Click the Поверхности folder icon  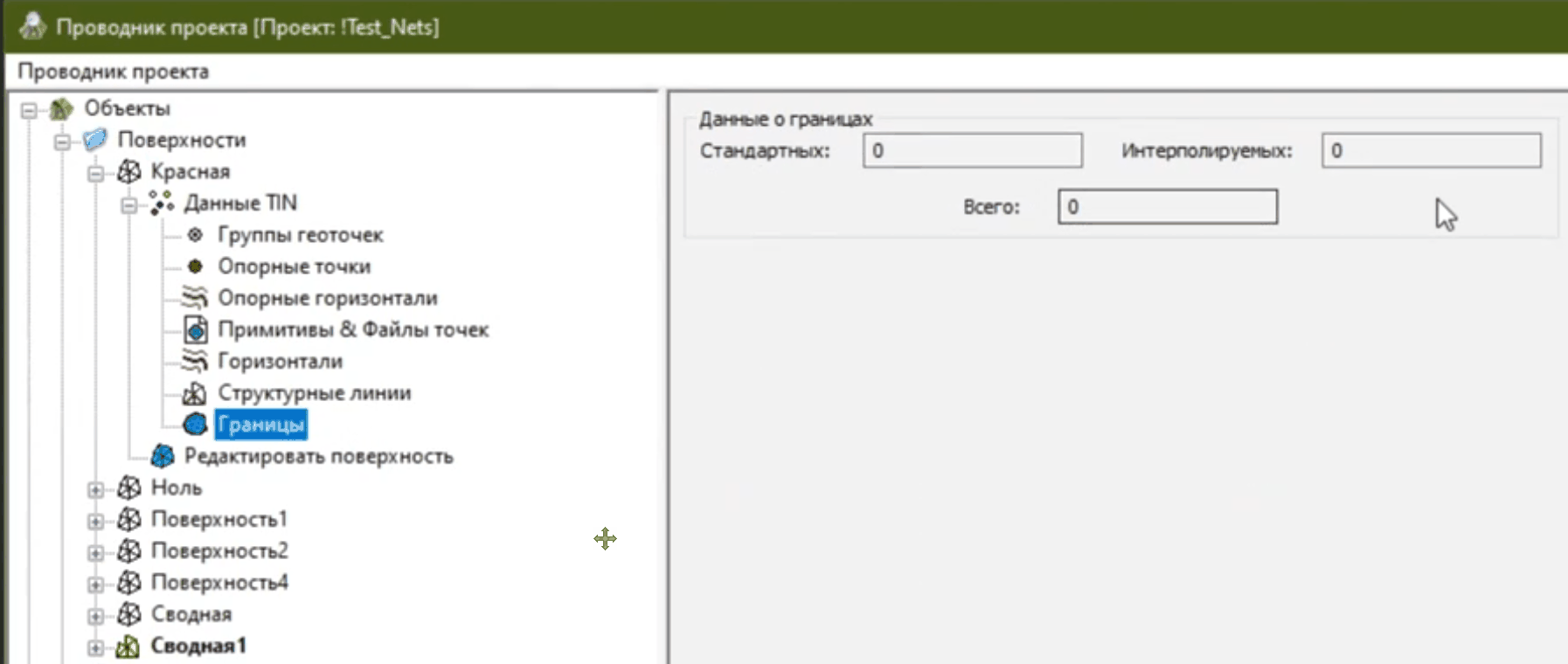95,140
